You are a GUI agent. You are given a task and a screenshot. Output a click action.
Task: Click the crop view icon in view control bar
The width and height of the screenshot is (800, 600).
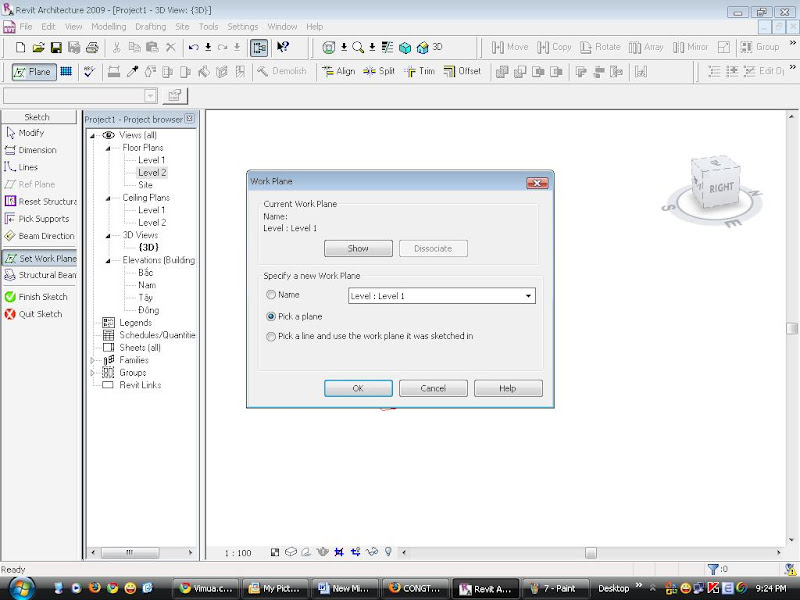coord(339,552)
